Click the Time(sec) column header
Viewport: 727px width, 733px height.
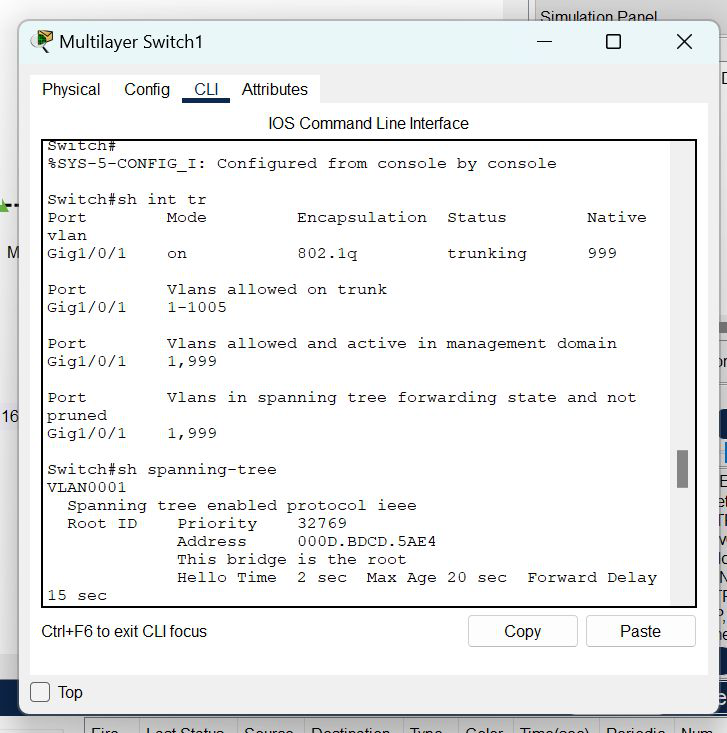point(551,727)
